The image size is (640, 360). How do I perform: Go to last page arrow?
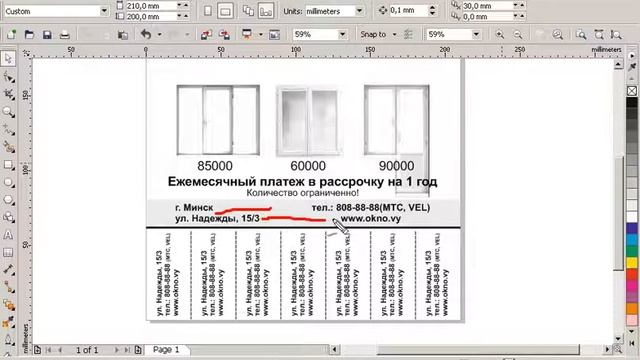click(x=127, y=350)
